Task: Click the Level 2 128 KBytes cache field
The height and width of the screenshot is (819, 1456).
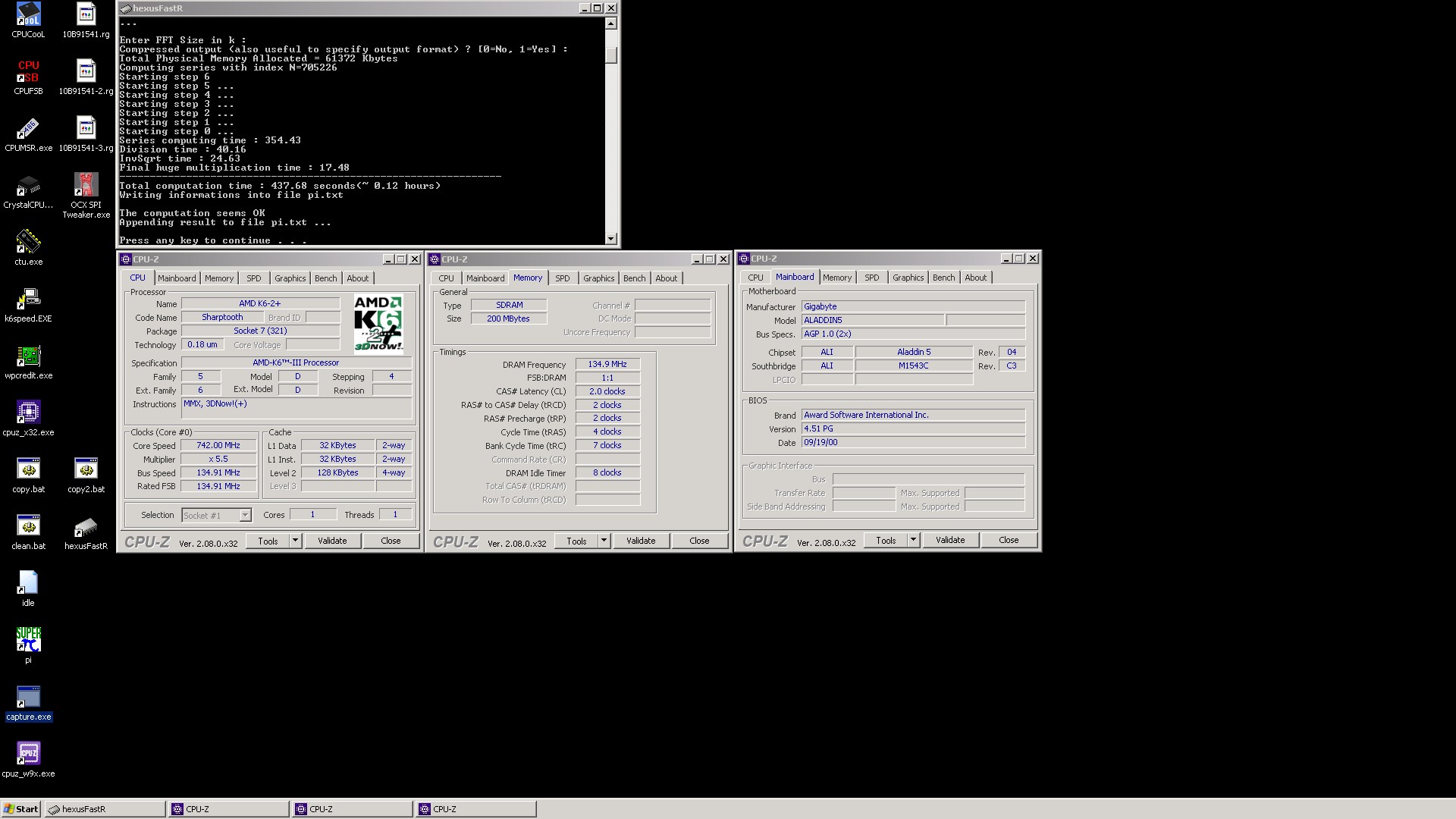Action: pos(337,473)
